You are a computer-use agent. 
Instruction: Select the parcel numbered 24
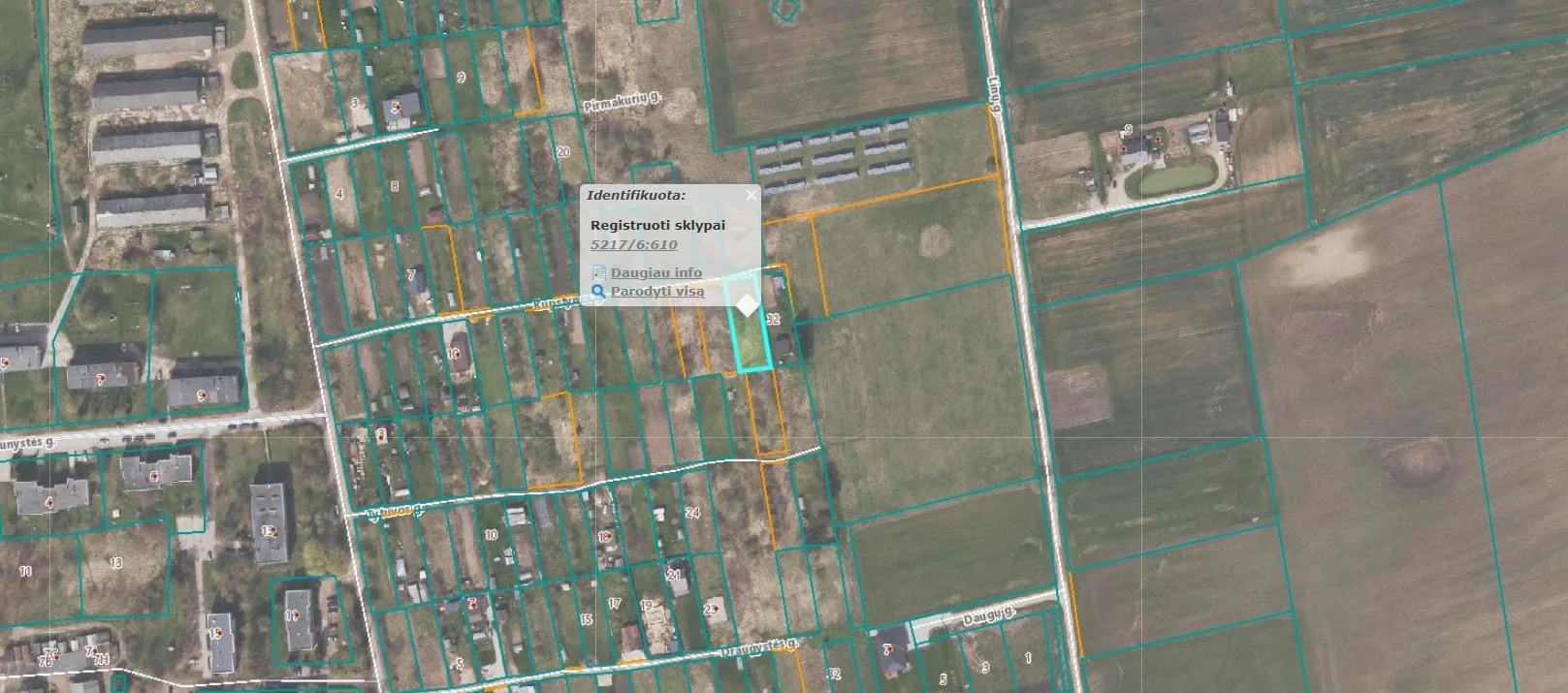[x=692, y=513]
